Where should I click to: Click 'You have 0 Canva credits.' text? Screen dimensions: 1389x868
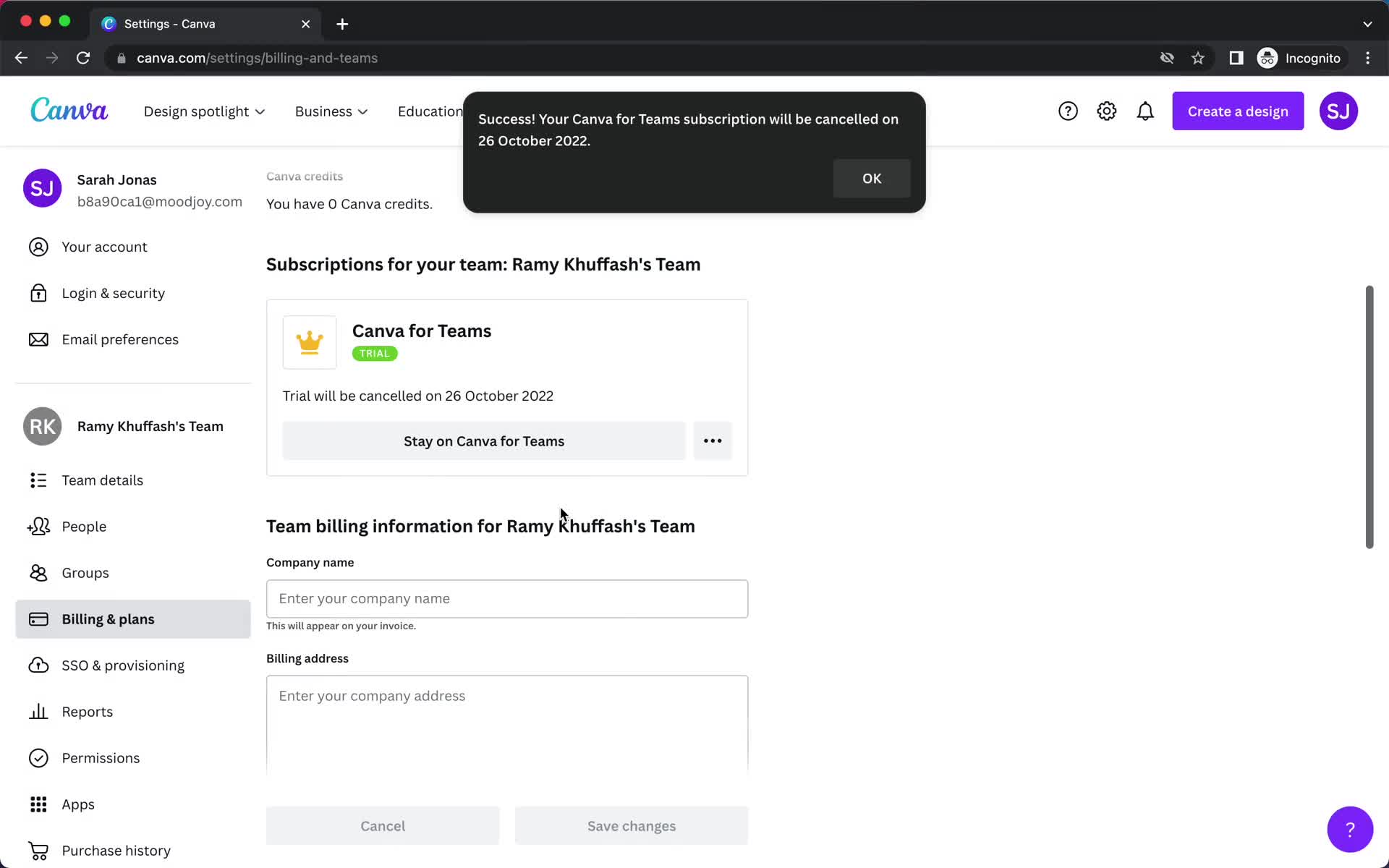click(x=349, y=204)
